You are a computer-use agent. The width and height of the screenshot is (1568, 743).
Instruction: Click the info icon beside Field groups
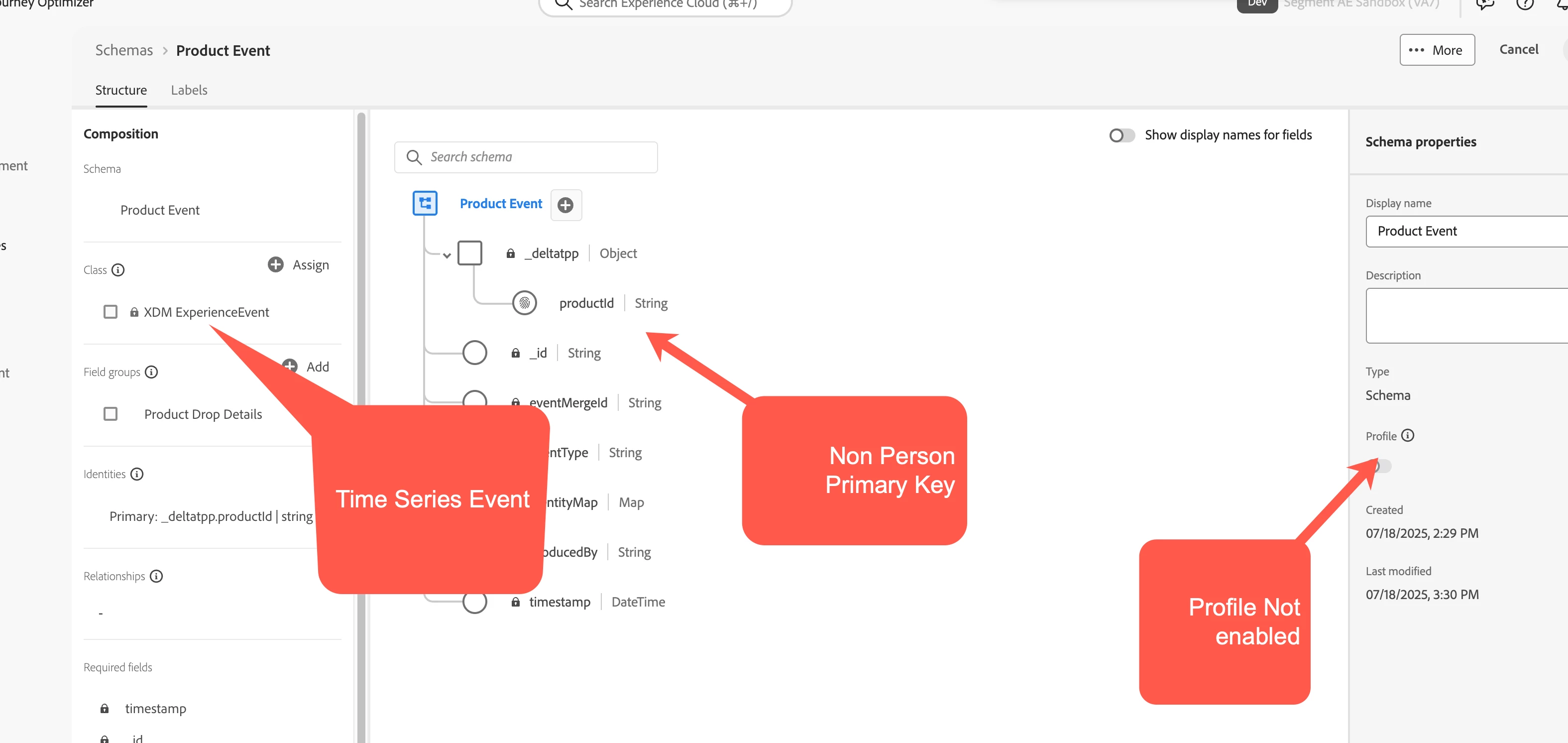click(151, 371)
